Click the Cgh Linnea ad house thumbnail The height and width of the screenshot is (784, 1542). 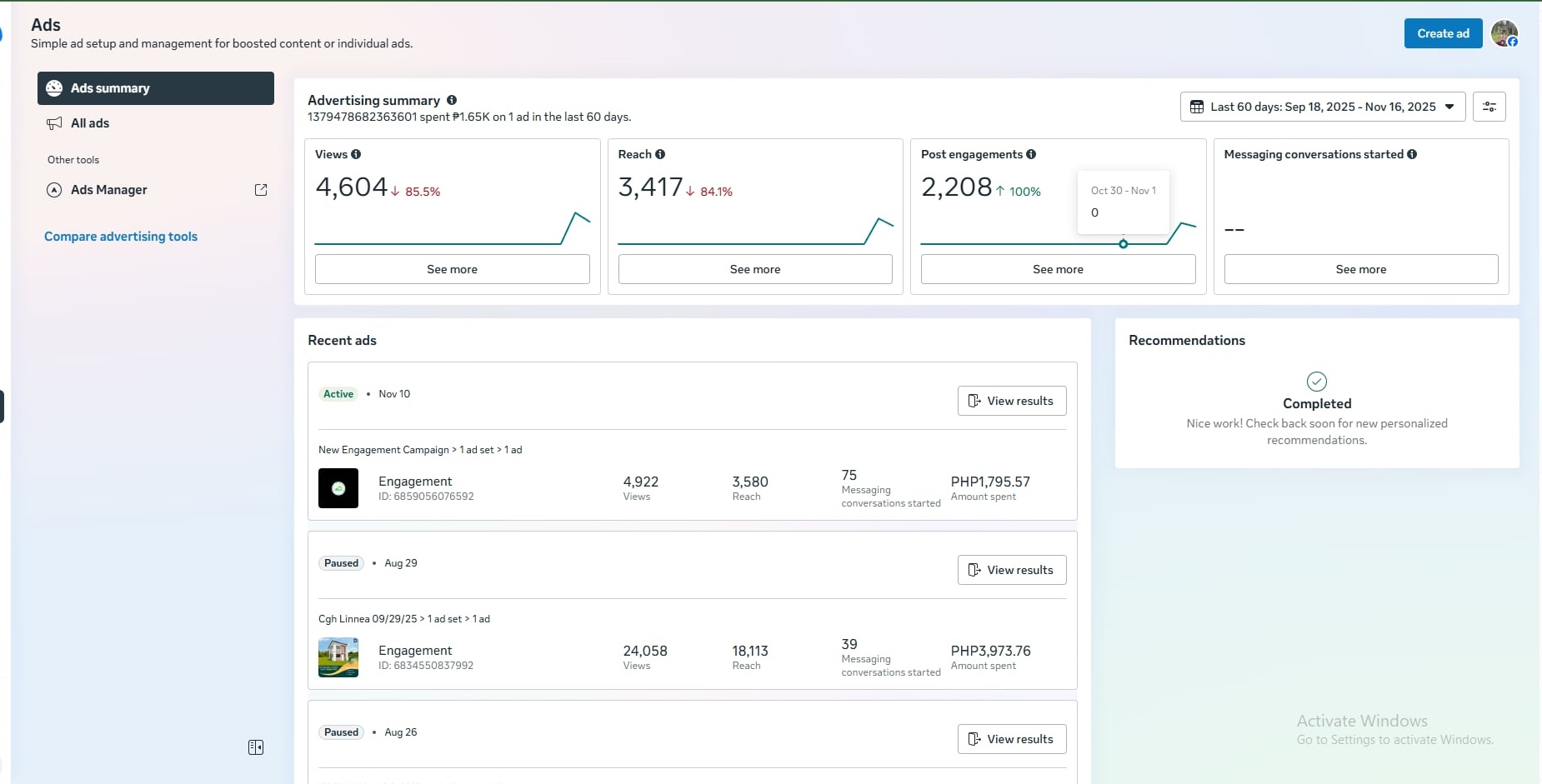338,657
